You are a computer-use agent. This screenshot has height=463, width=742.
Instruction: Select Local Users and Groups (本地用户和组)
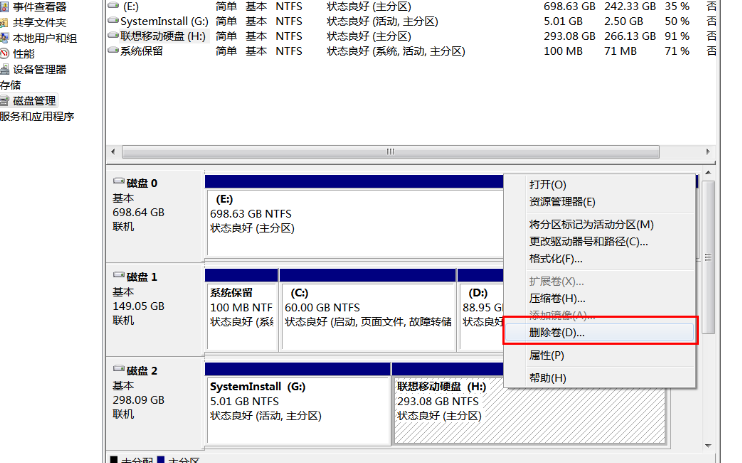tap(44, 38)
